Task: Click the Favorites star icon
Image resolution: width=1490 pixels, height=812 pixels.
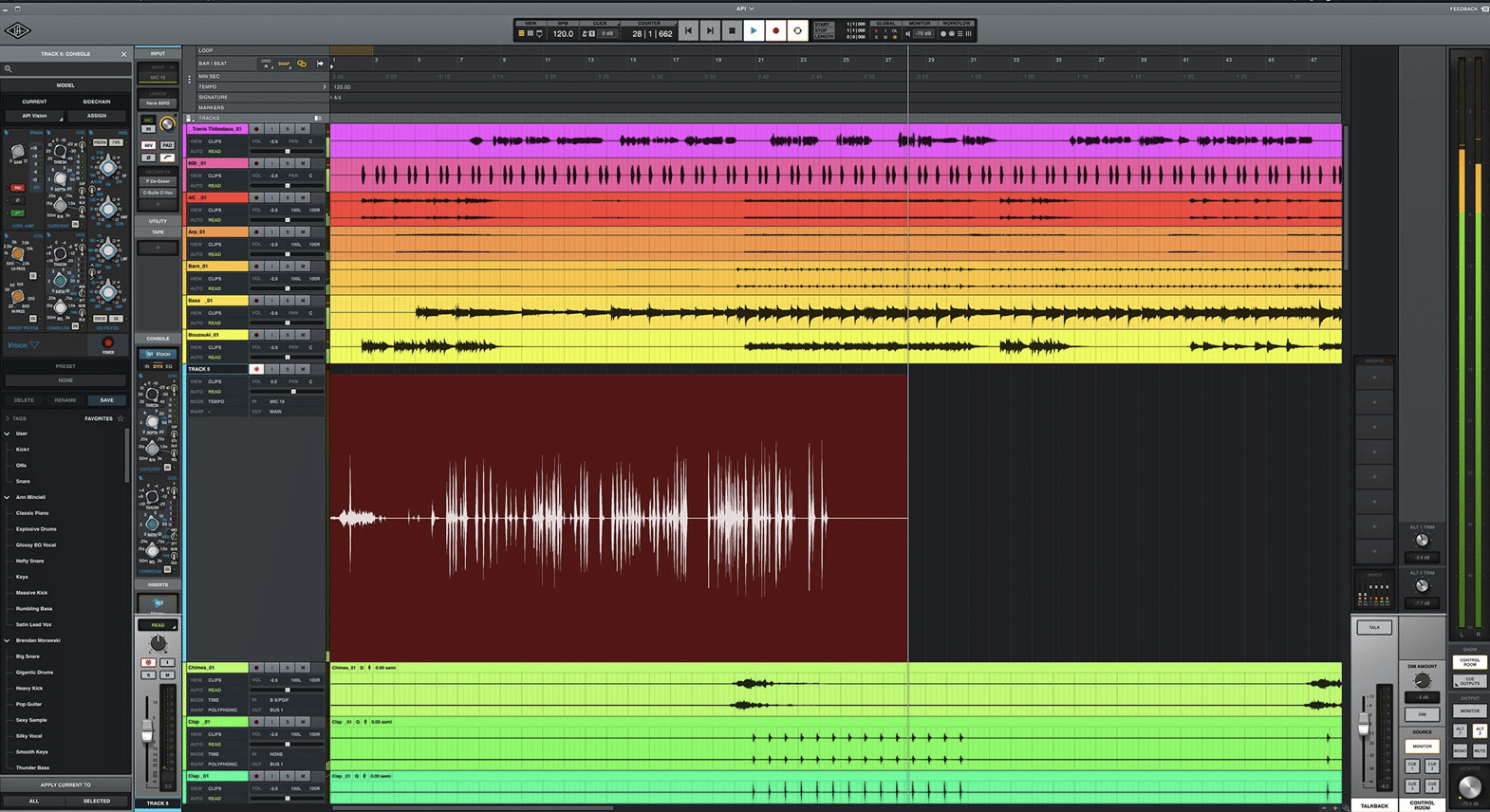Action: click(x=120, y=418)
